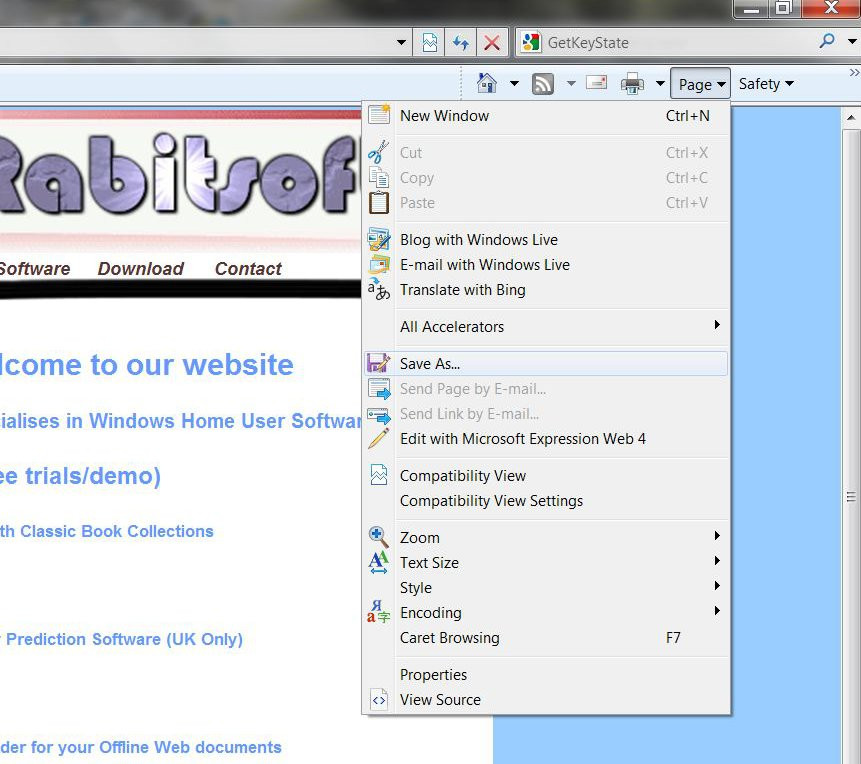Open the Safety dropdown menu

[x=766, y=84]
